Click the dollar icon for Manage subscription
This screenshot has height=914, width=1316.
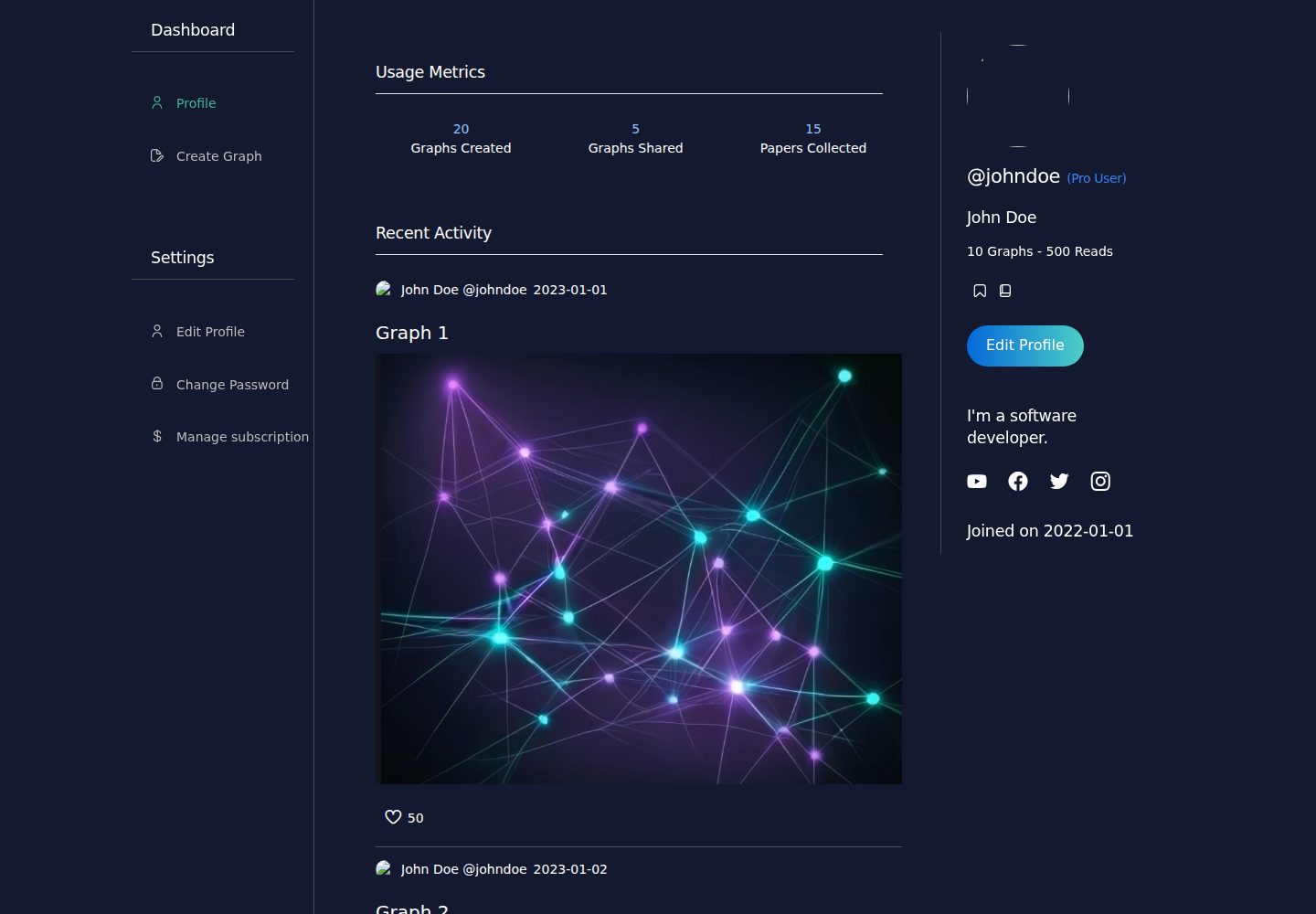point(157,437)
